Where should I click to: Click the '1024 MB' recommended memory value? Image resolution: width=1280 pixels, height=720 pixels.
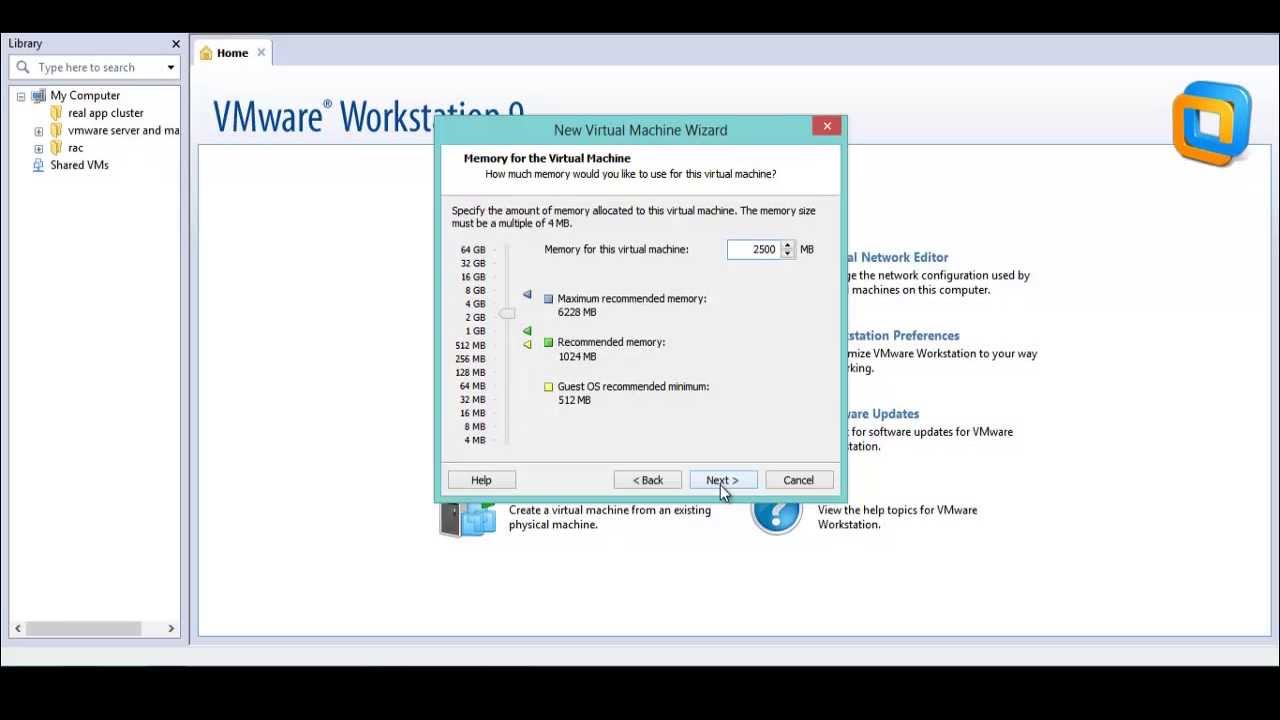tap(577, 356)
